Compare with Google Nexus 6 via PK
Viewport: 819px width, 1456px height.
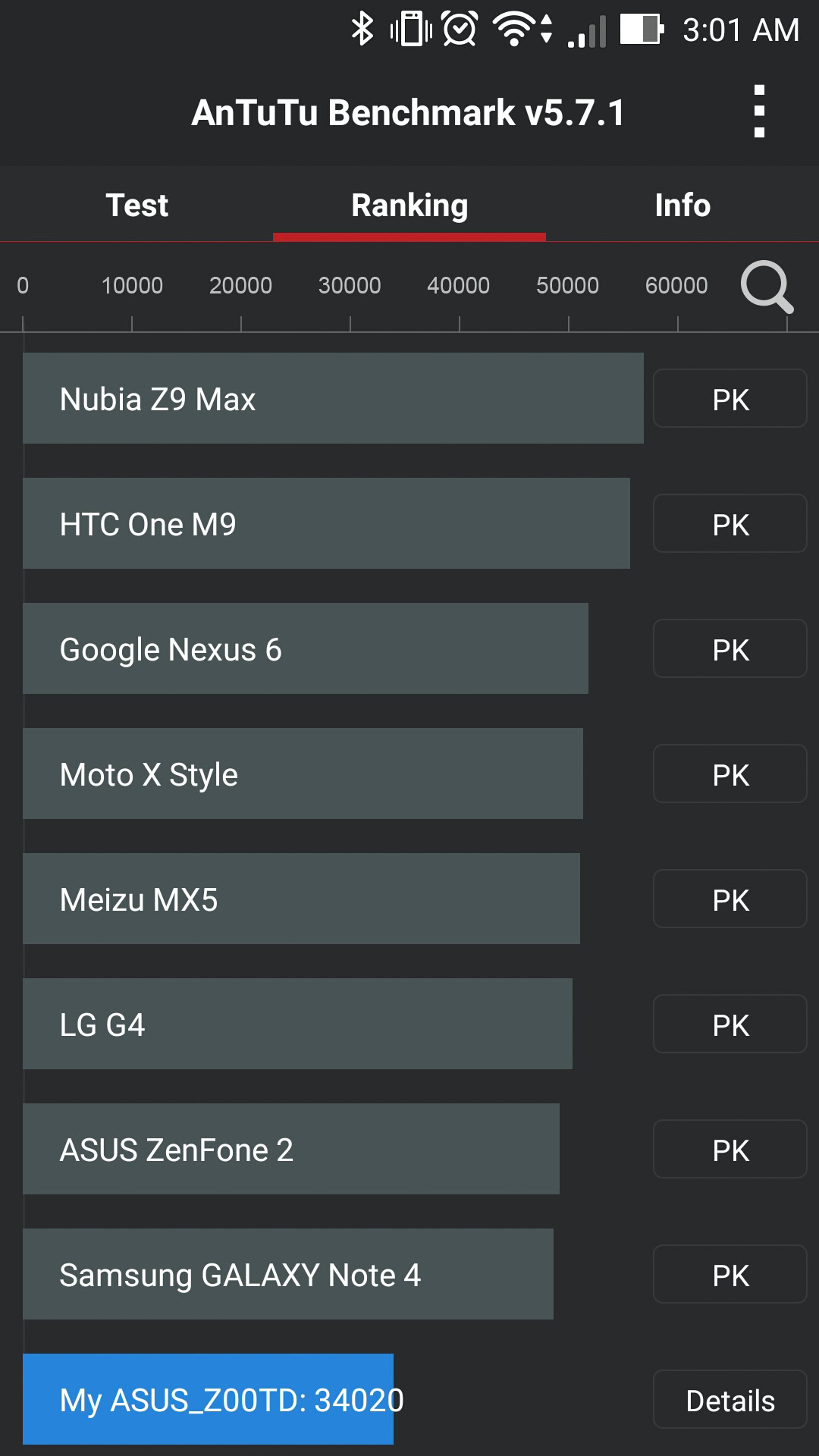click(x=730, y=649)
